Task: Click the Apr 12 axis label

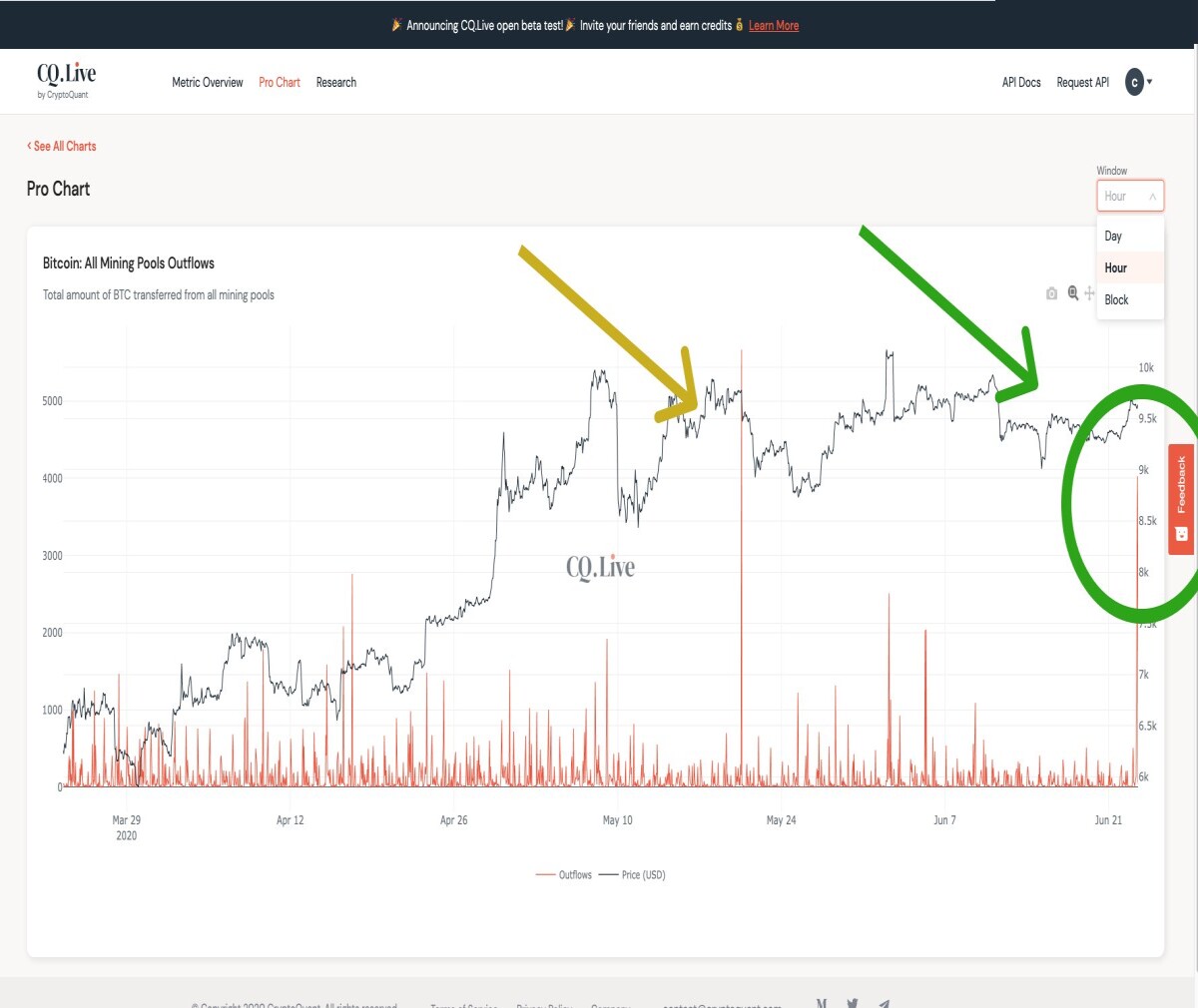Action: coord(291,820)
